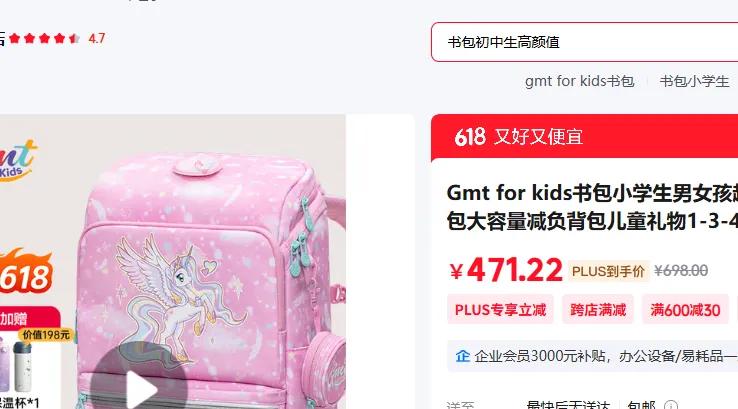Open suggested search 书包小学生
Viewport: 738px width, 409px height.
694,81
